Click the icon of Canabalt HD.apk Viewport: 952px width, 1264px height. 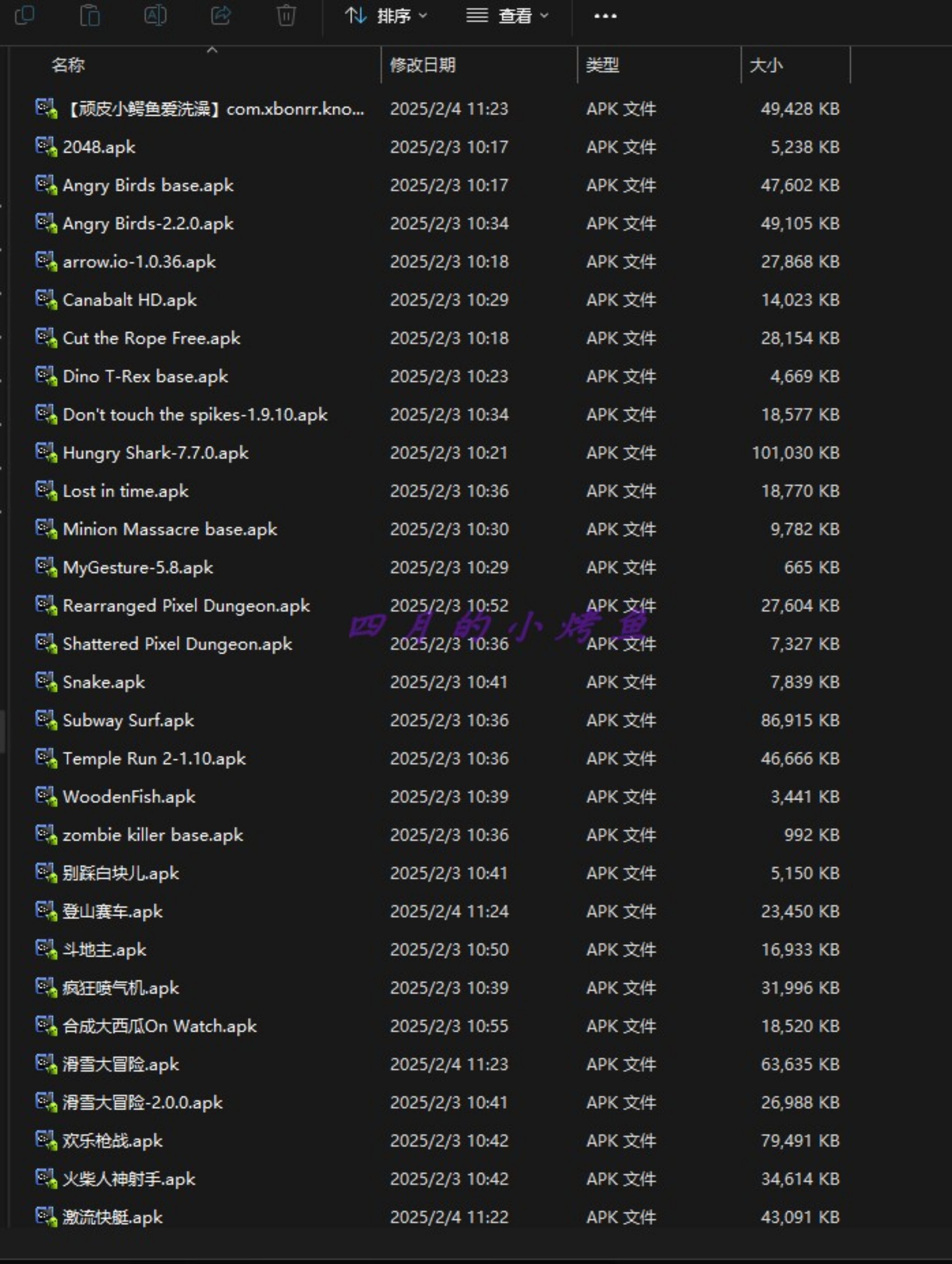[46, 300]
